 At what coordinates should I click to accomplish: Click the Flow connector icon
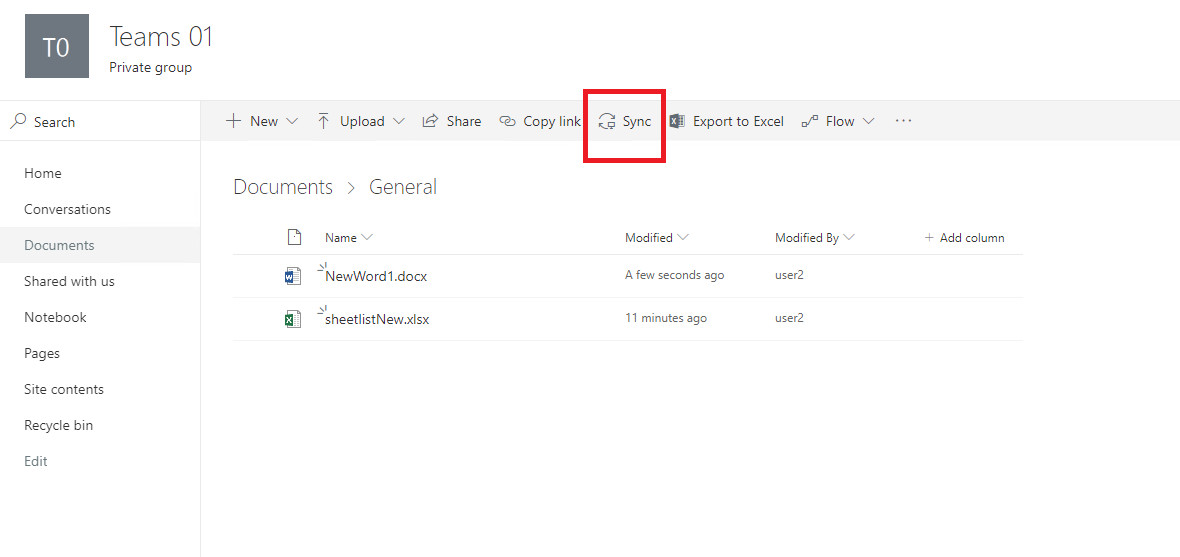pyautogui.click(x=810, y=121)
